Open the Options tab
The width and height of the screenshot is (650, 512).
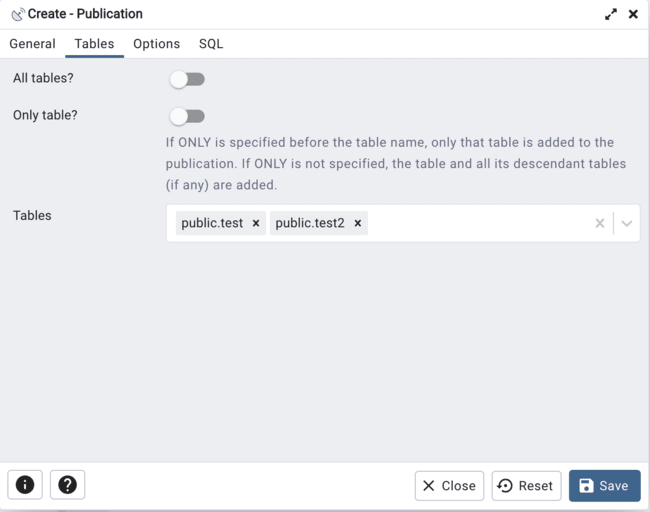click(x=156, y=44)
